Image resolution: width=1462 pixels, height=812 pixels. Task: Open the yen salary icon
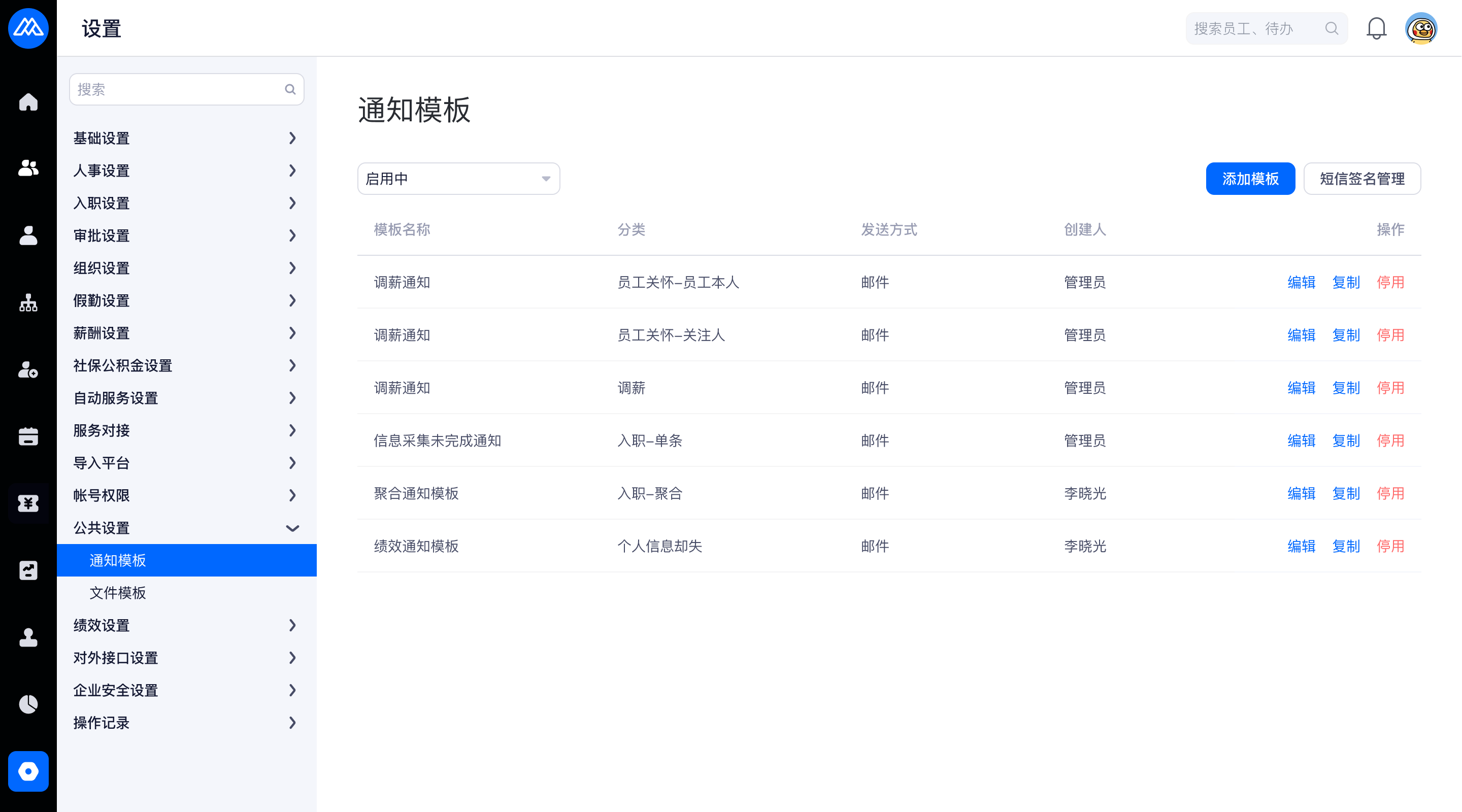[28, 503]
